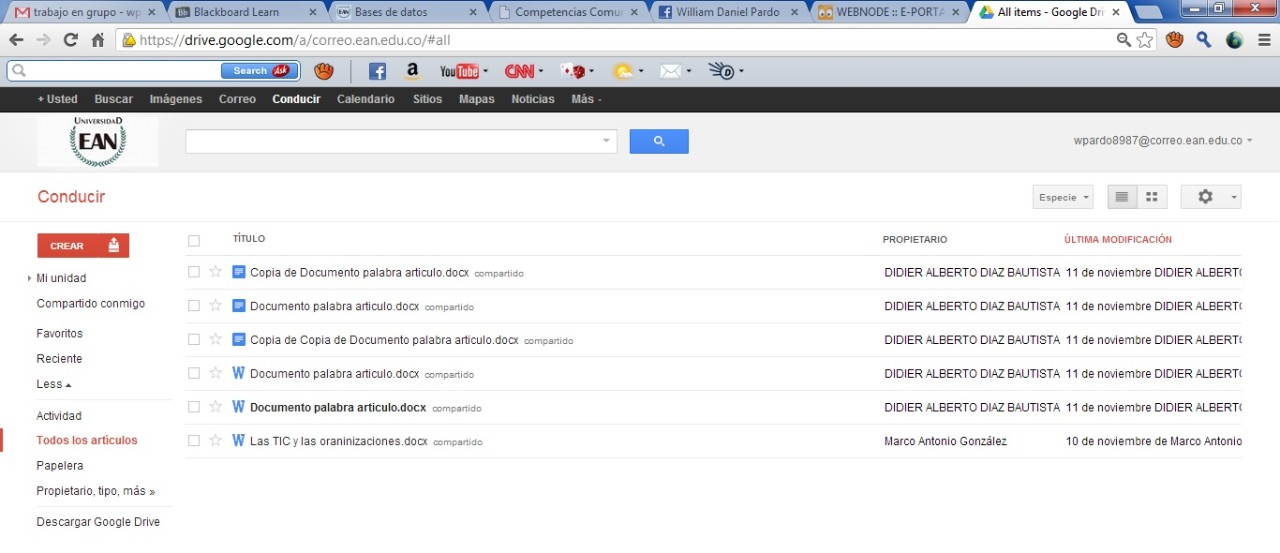Open the settings gear menu
The height and width of the screenshot is (553, 1280).
(1210, 197)
